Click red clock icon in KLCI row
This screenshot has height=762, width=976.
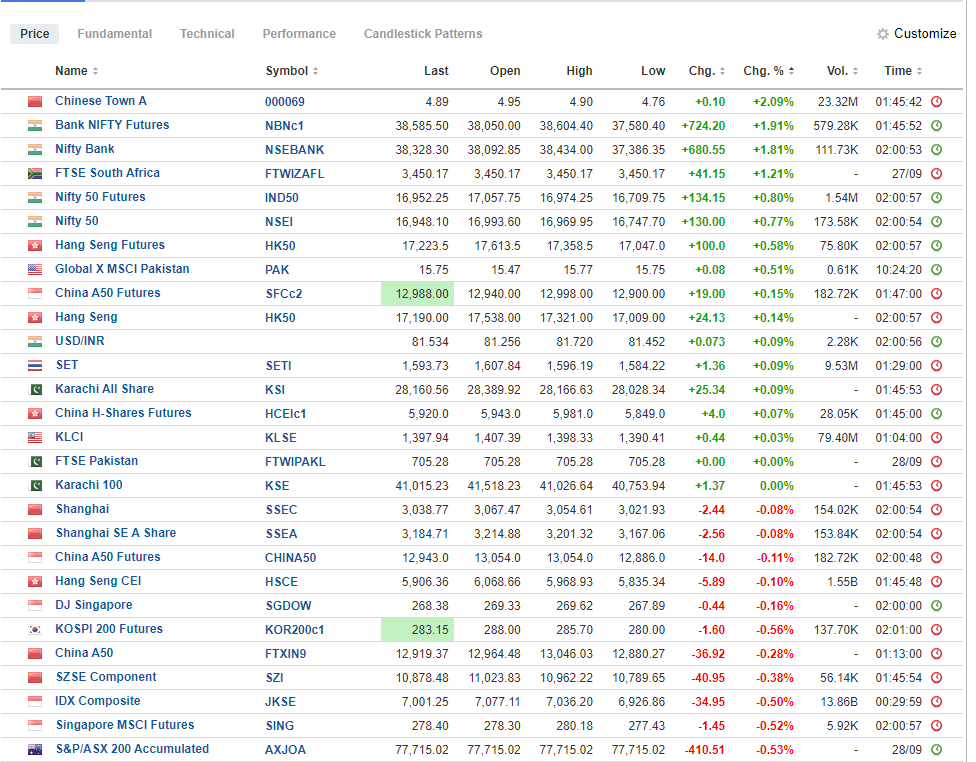pyautogui.click(x=936, y=438)
